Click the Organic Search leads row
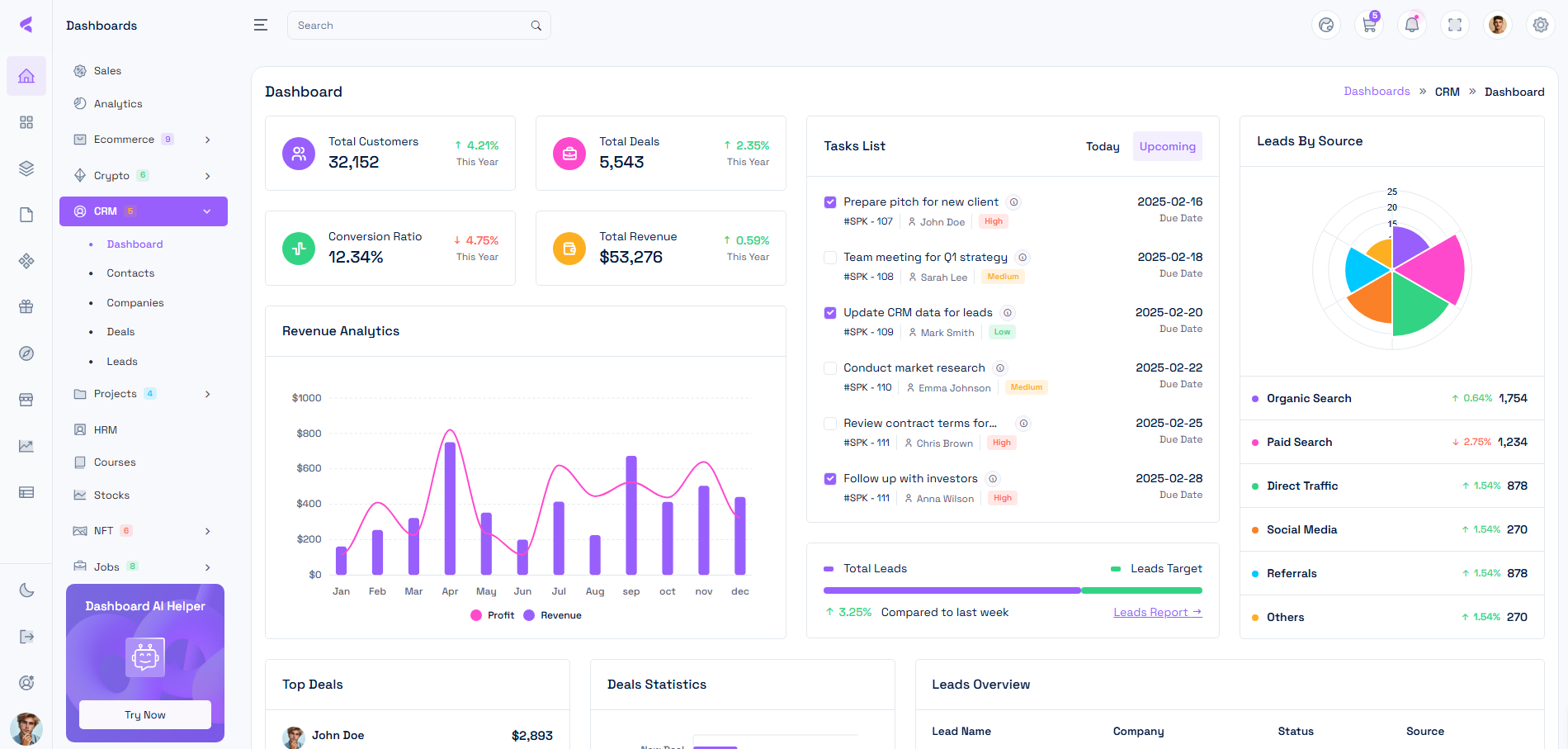1568x749 pixels. point(1391,398)
